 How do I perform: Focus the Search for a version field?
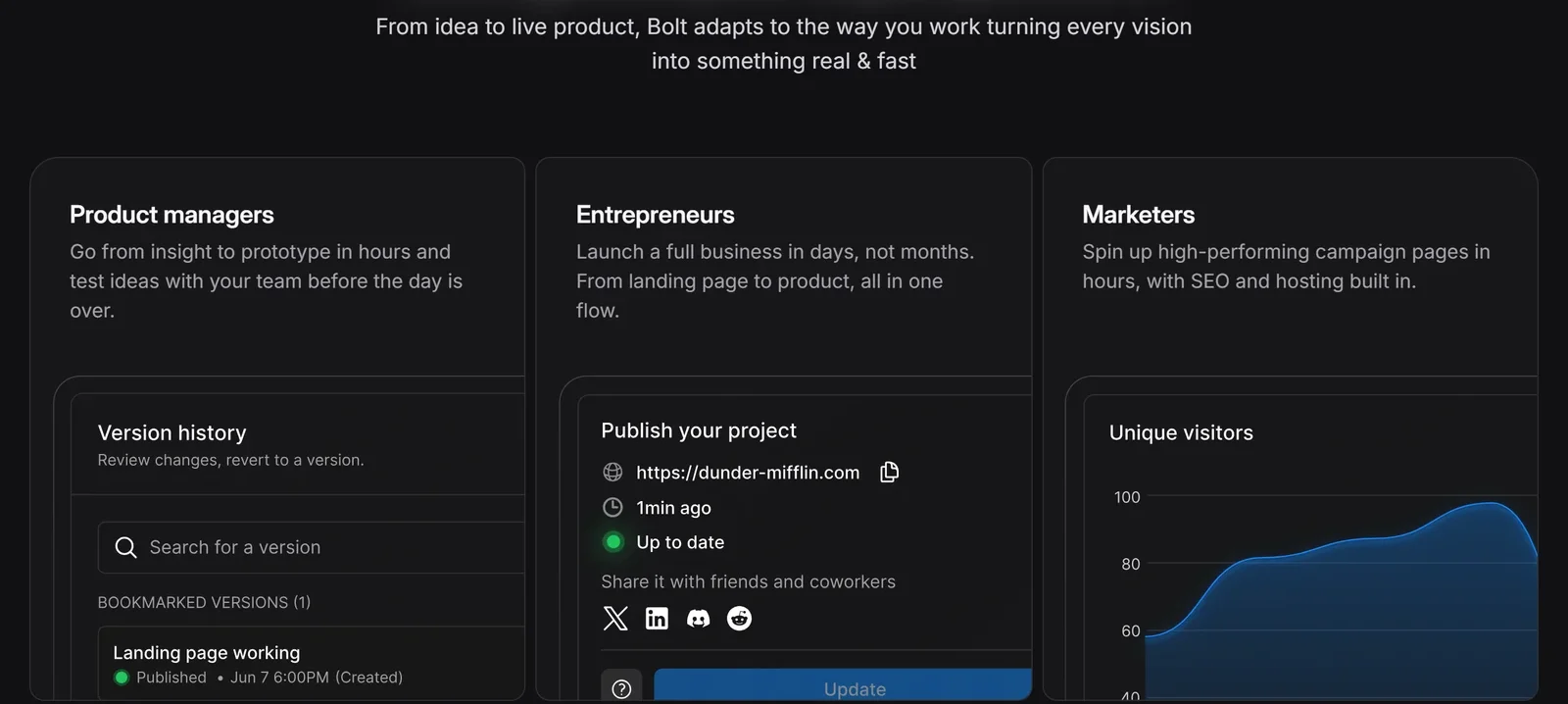[x=312, y=547]
